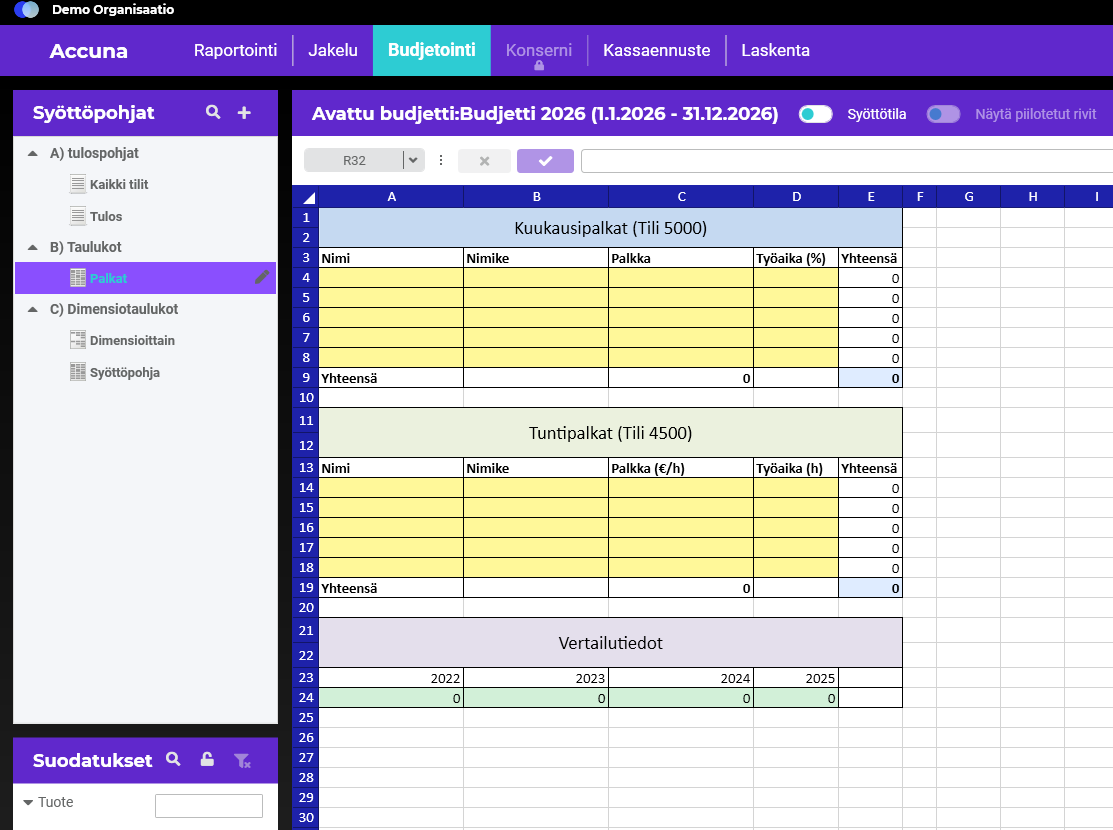Select column G header
The image size is (1113, 830).
point(969,197)
